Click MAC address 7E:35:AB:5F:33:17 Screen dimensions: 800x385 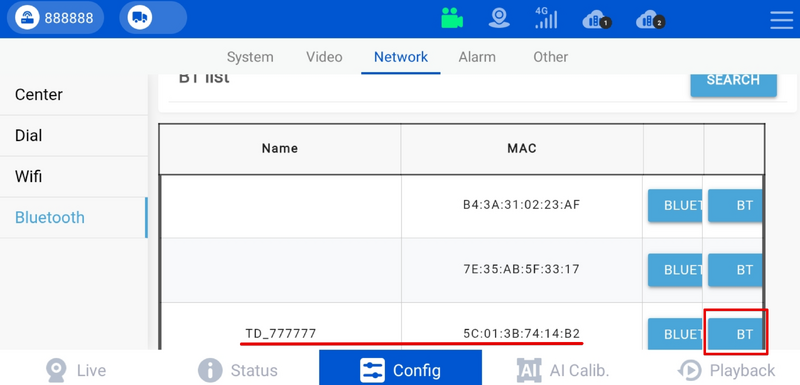point(521,269)
